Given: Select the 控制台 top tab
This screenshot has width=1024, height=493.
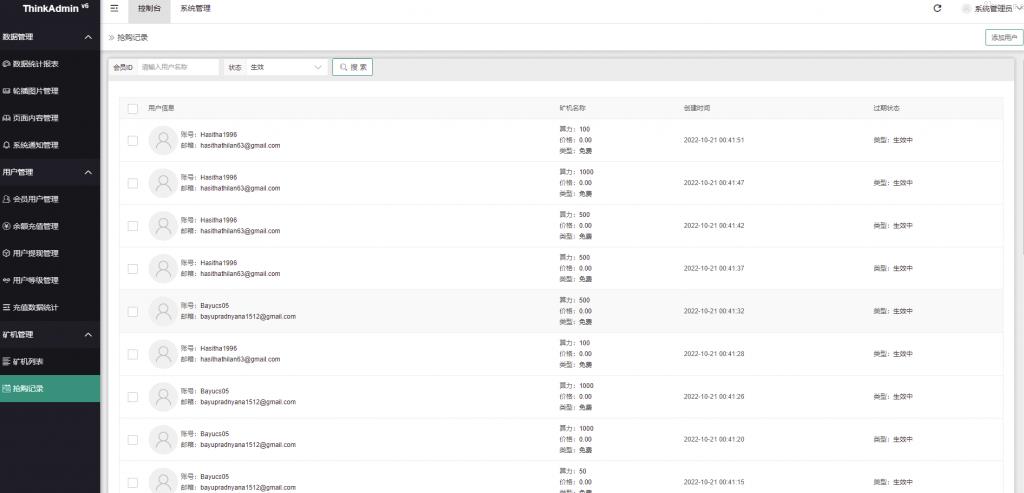Looking at the screenshot, I should [148, 9].
